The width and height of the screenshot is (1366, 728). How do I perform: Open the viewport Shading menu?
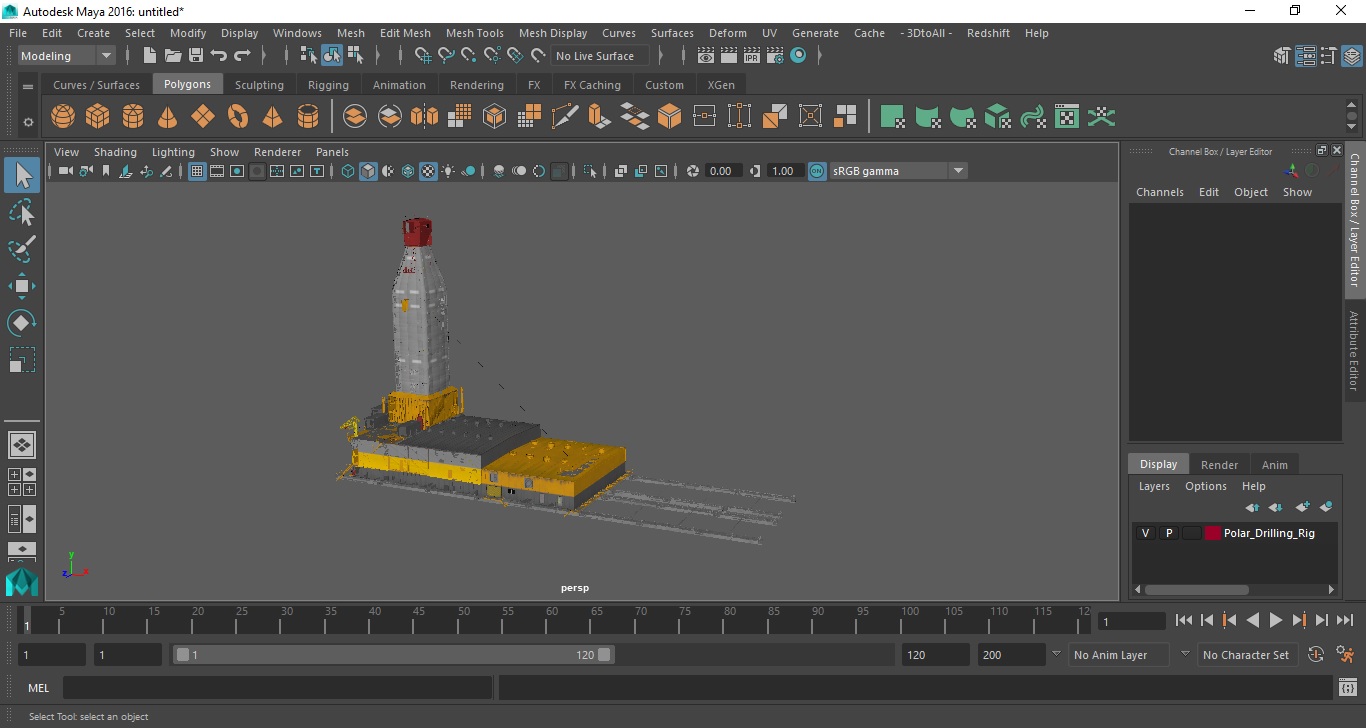pos(115,152)
